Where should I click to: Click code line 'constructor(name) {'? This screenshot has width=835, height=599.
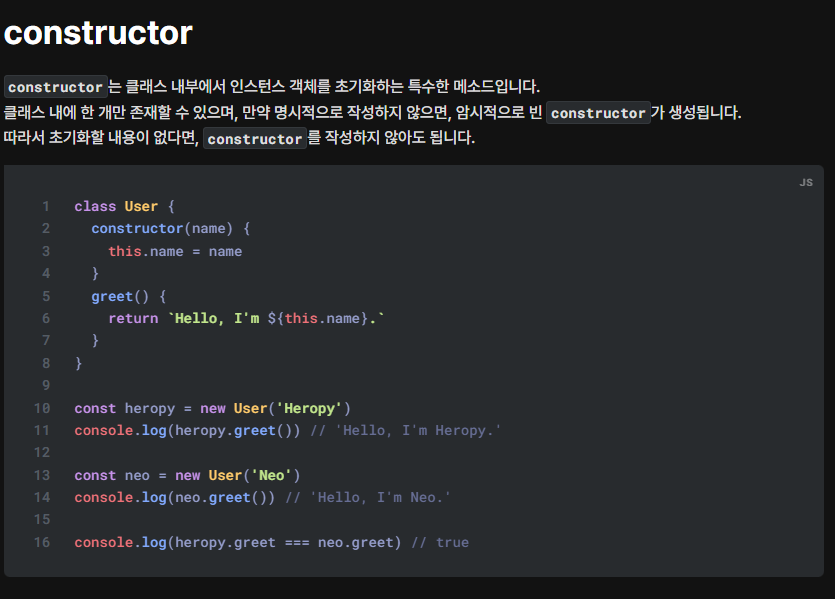171,228
